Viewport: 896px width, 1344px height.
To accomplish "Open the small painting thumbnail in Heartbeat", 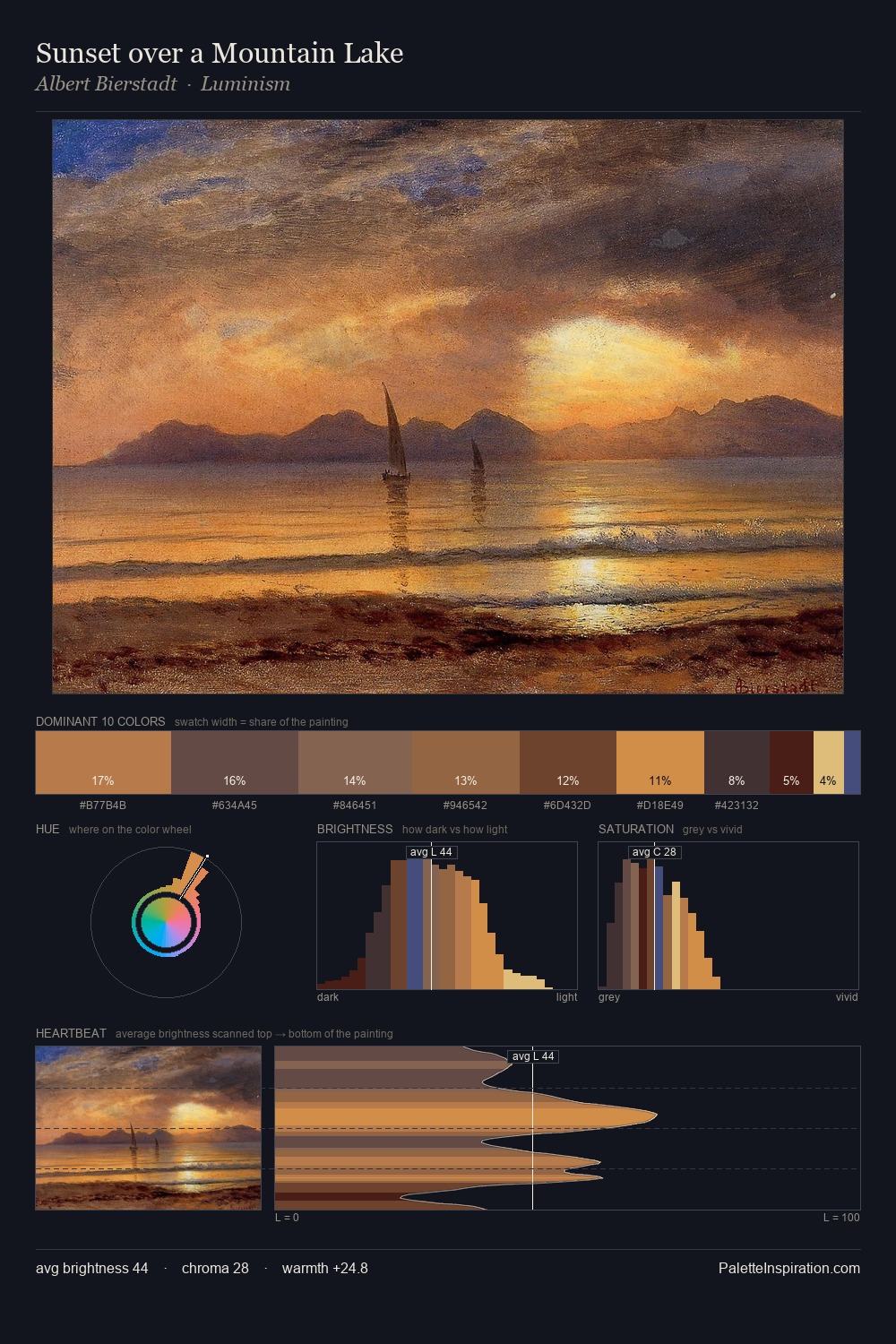I will pos(149,1128).
